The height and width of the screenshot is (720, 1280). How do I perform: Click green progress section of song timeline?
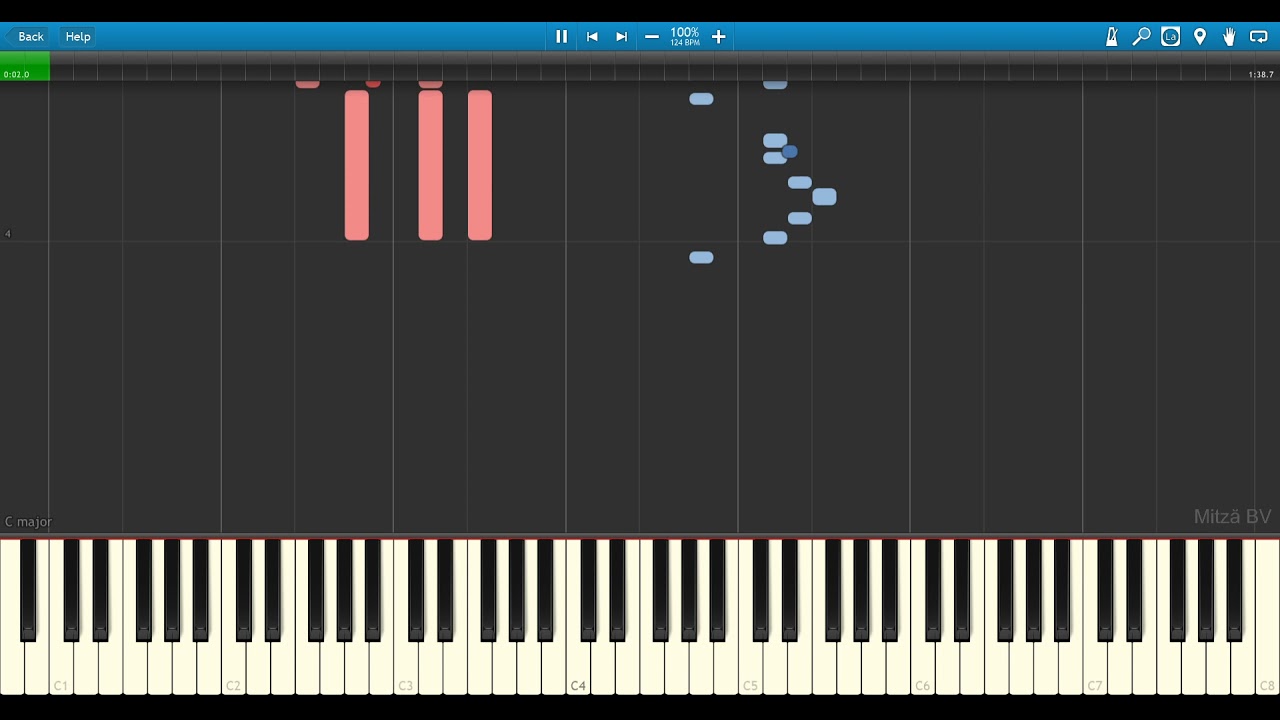point(25,67)
